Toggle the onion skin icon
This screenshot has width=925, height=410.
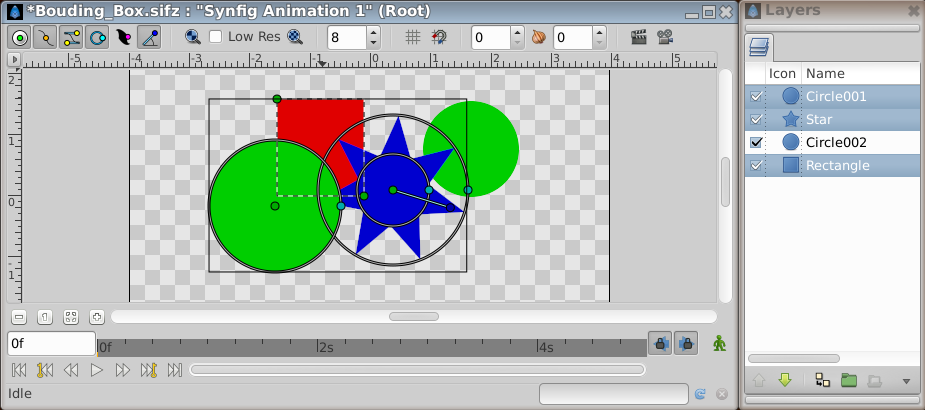point(538,37)
